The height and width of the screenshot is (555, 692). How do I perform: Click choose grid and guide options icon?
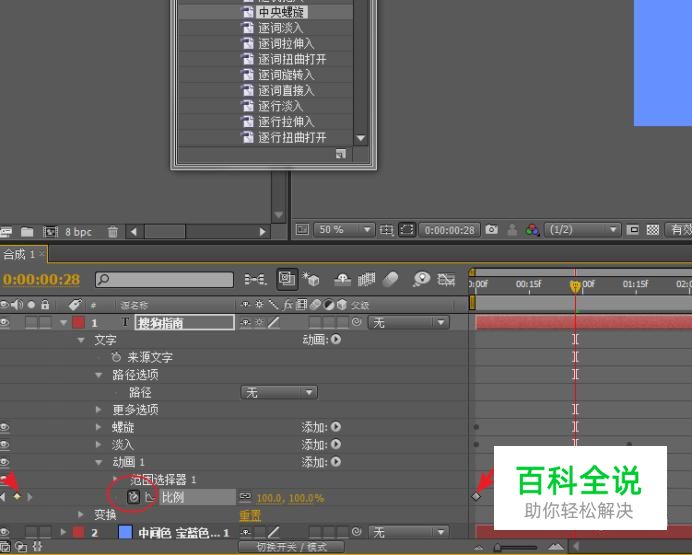point(387,230)
